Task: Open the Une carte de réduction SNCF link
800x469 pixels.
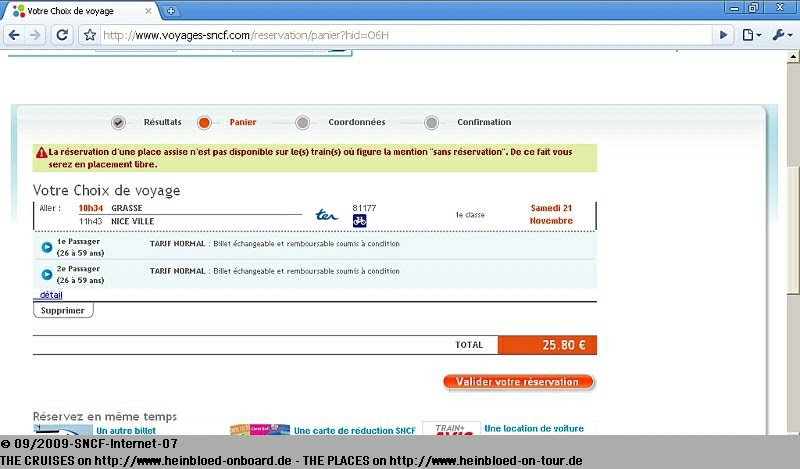Action: tap(355, 431)
